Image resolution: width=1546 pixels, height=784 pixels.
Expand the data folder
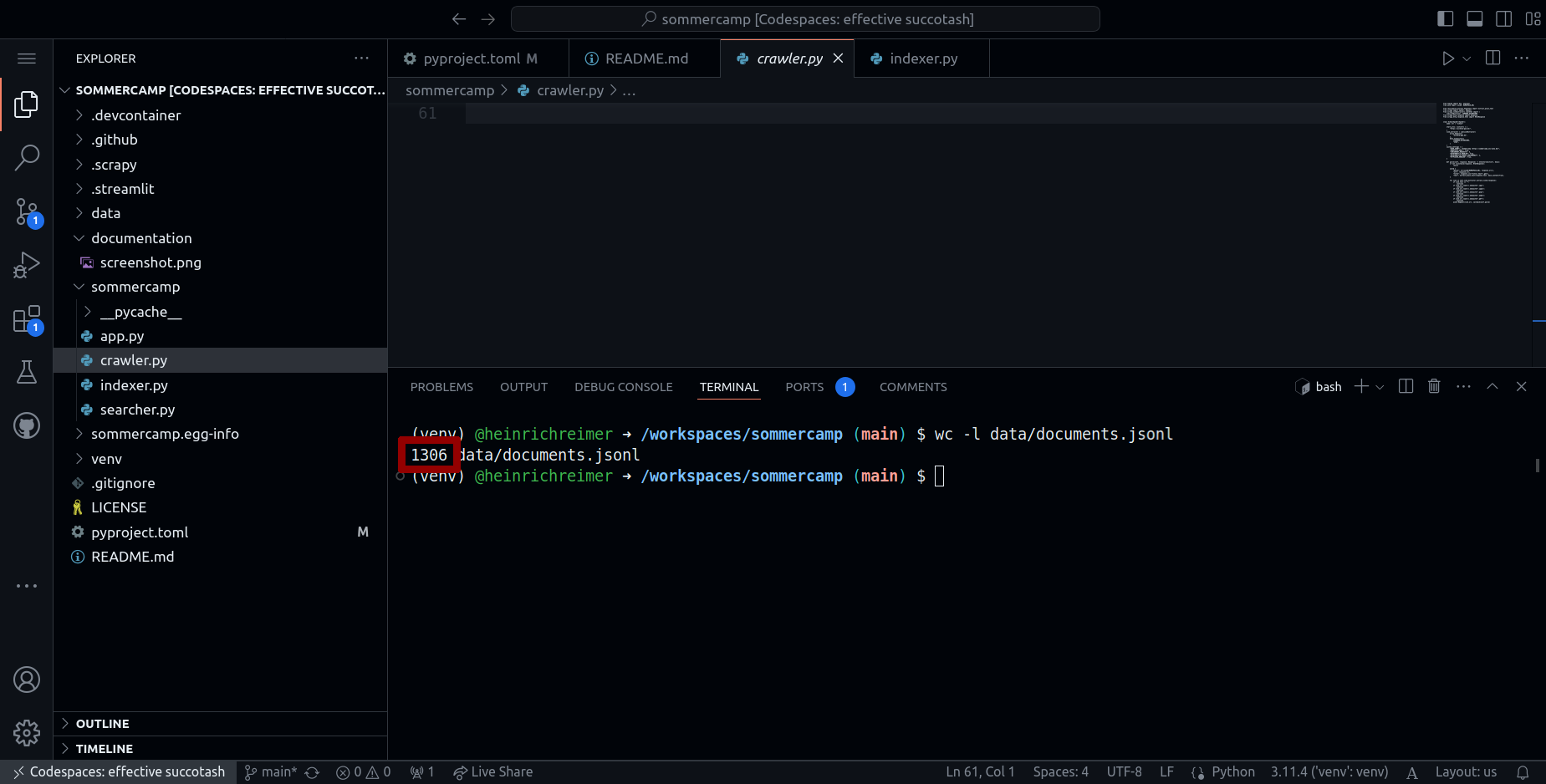(x=220, y=213)
